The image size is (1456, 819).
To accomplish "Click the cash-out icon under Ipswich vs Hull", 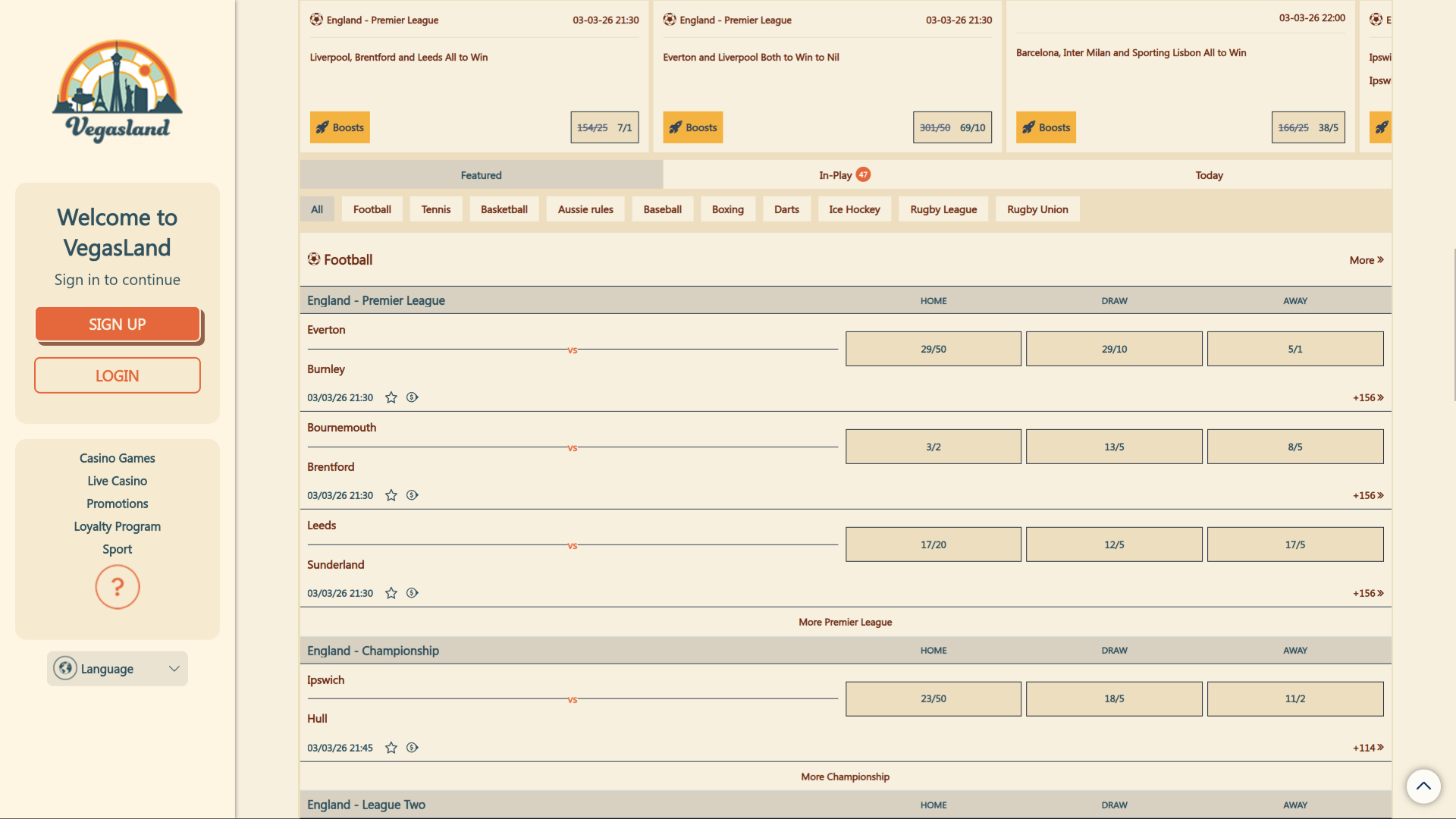I will pyautogui.click(x=413, y=748).
